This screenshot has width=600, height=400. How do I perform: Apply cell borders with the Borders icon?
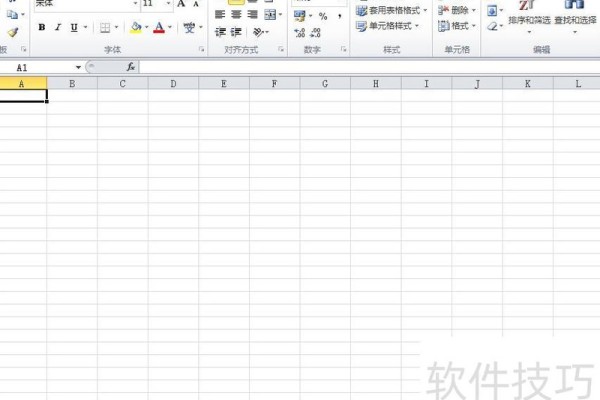(x=105, y=27)
